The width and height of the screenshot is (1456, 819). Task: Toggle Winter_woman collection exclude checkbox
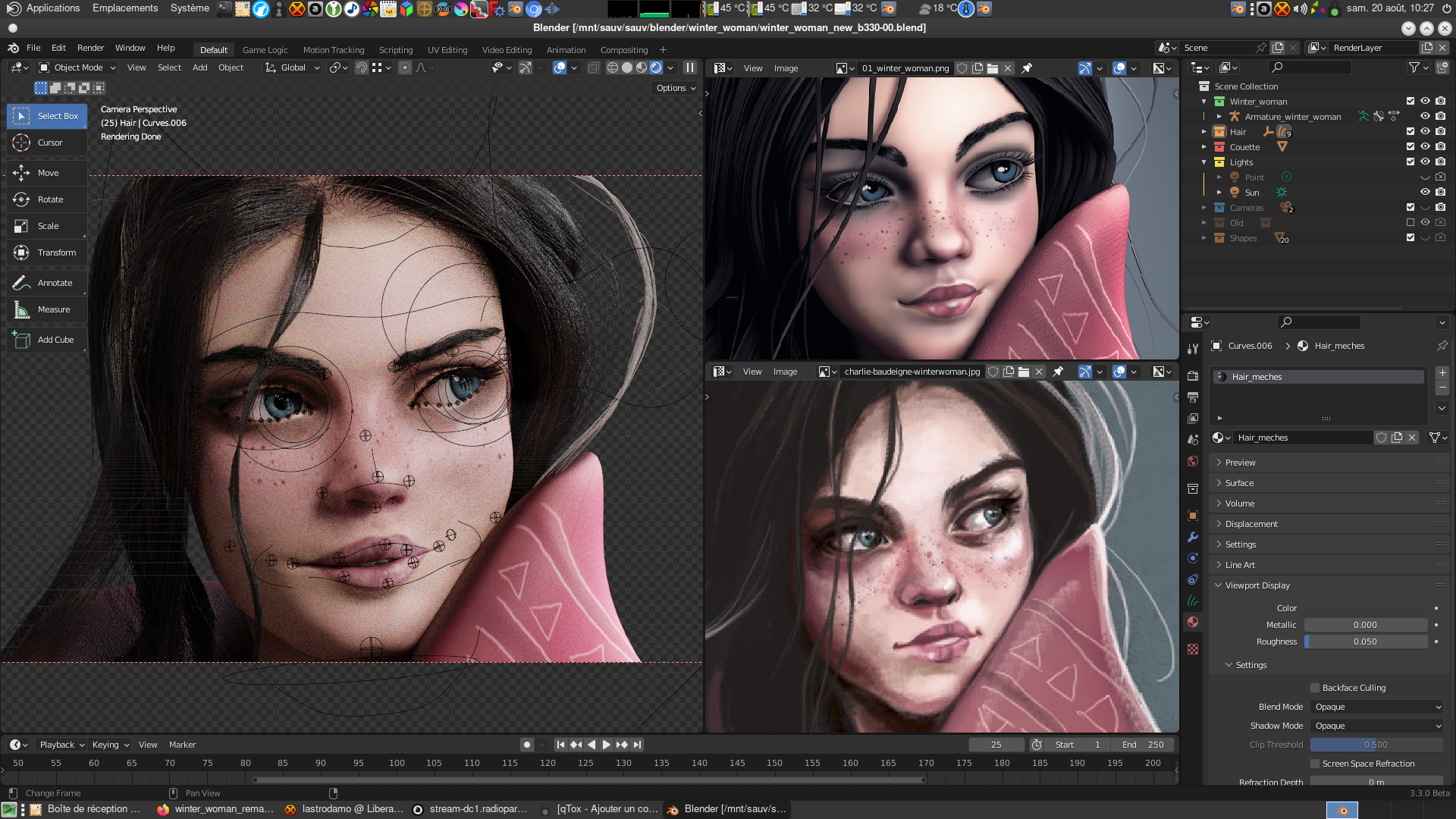(1410, 101)
